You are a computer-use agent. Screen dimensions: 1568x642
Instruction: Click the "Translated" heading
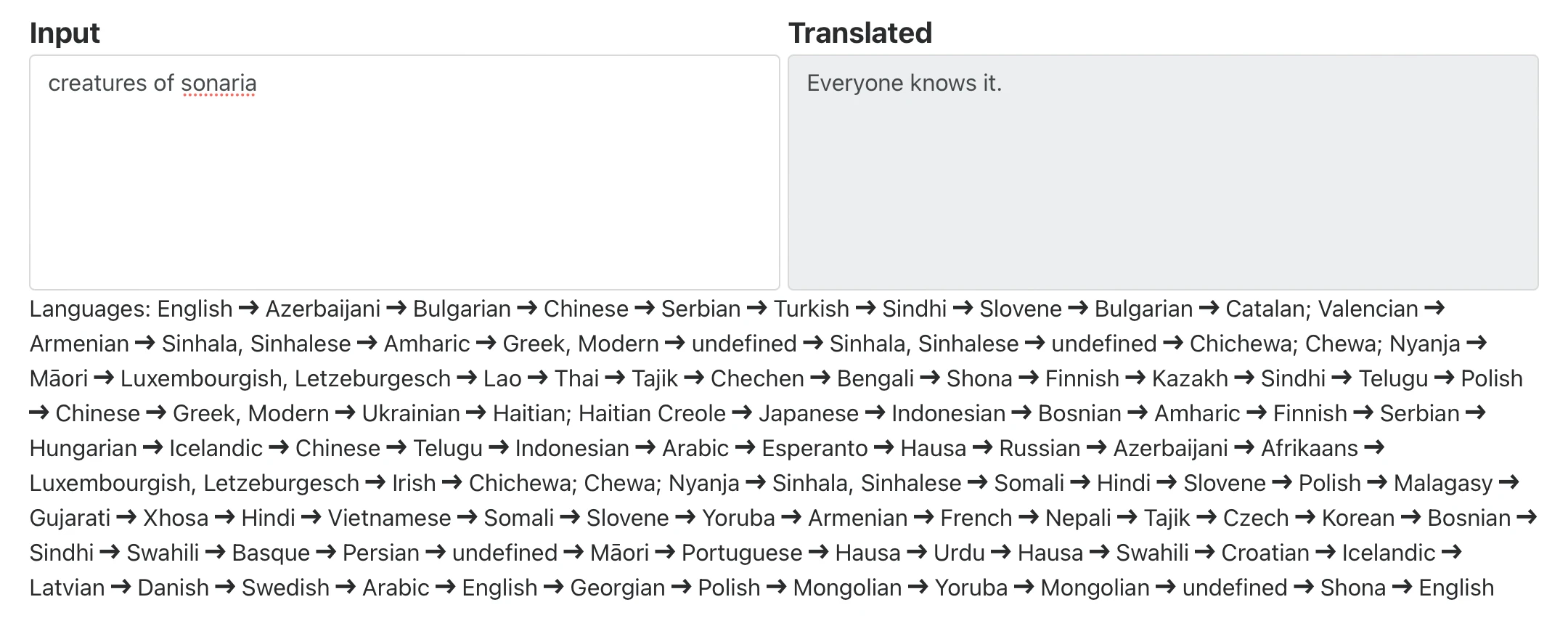click(x=860, y=33)
